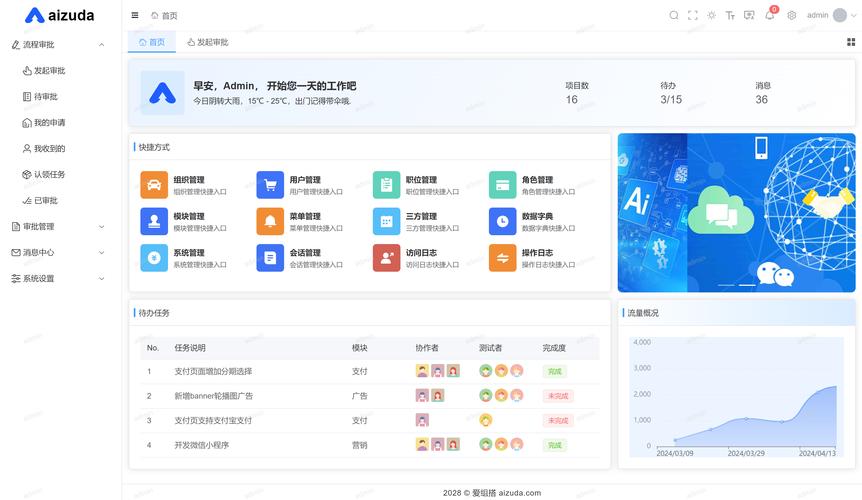Select task row 支付页支持支付宝支付
Image resolution: width=862 pixels, height=500 pixels.
point(369,420)
